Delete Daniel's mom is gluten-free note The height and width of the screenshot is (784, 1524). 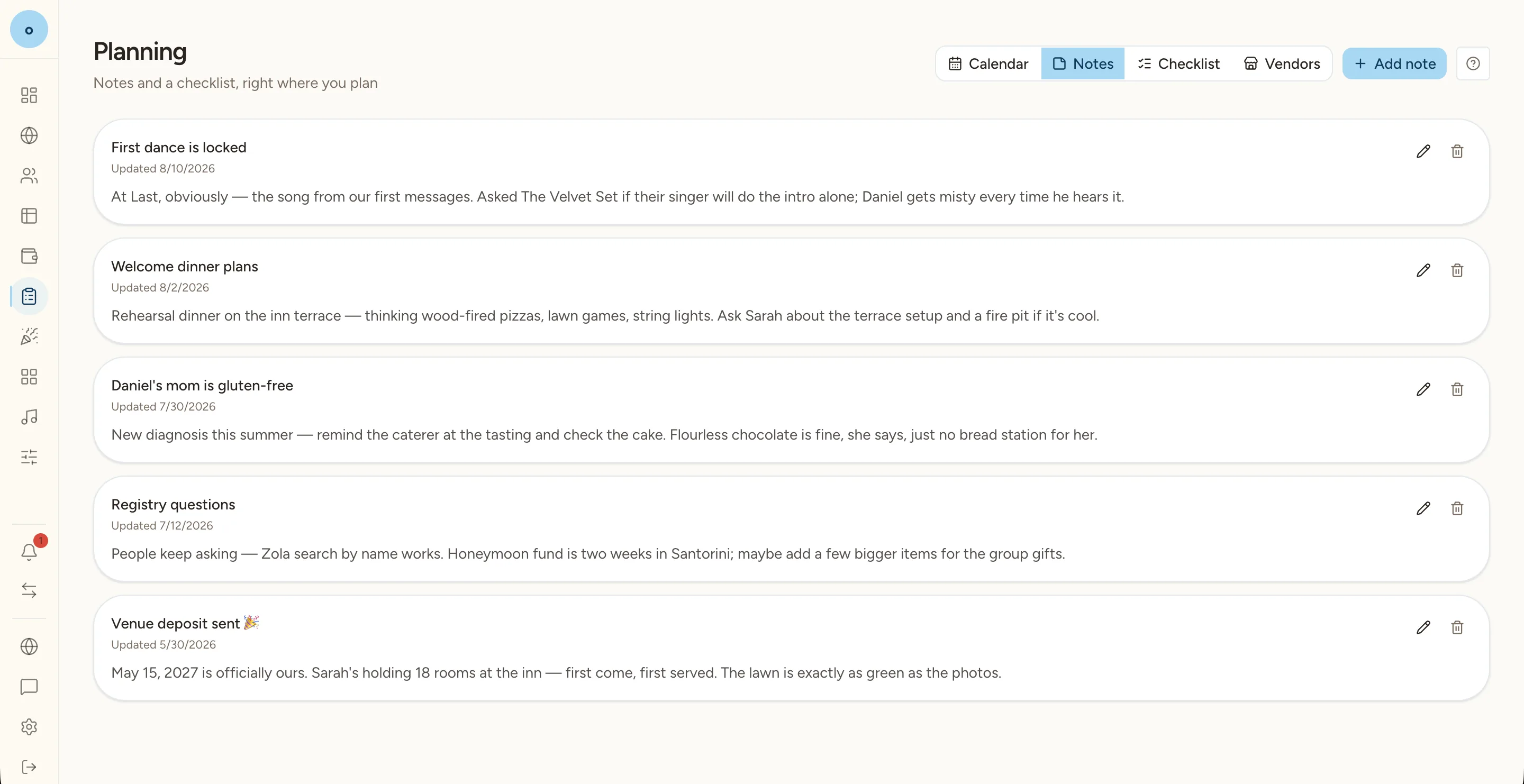pyautogui.click(x=1457, y=389)
